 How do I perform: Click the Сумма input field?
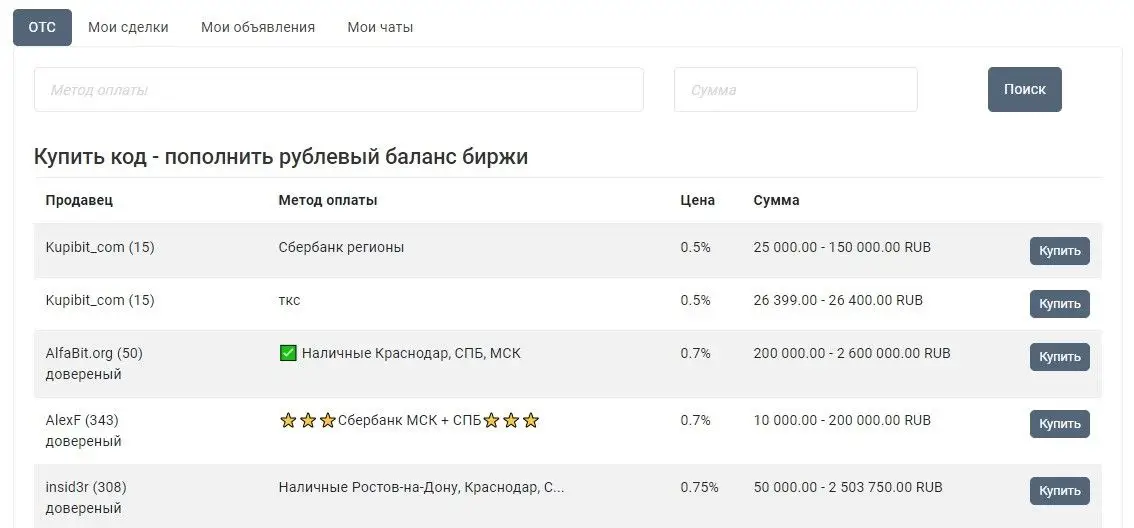[x=795, y=90]
